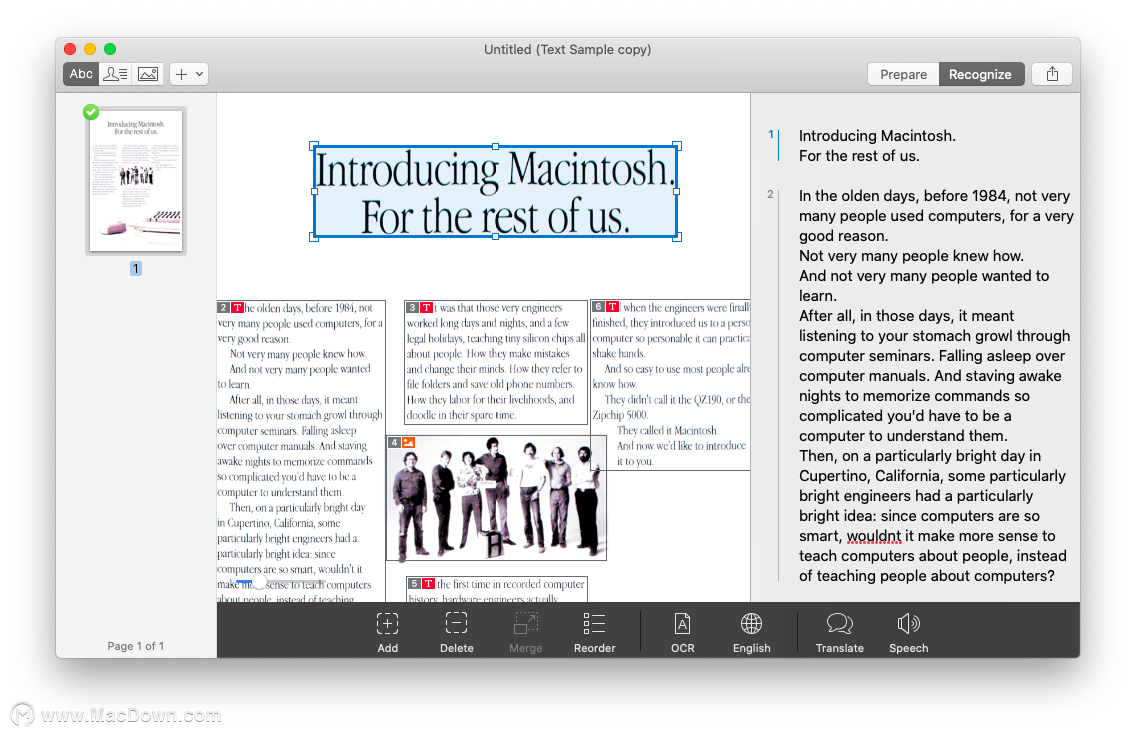Select the contact card zone tool
This screenshot has height=732, width=1136.
[115, 74]
